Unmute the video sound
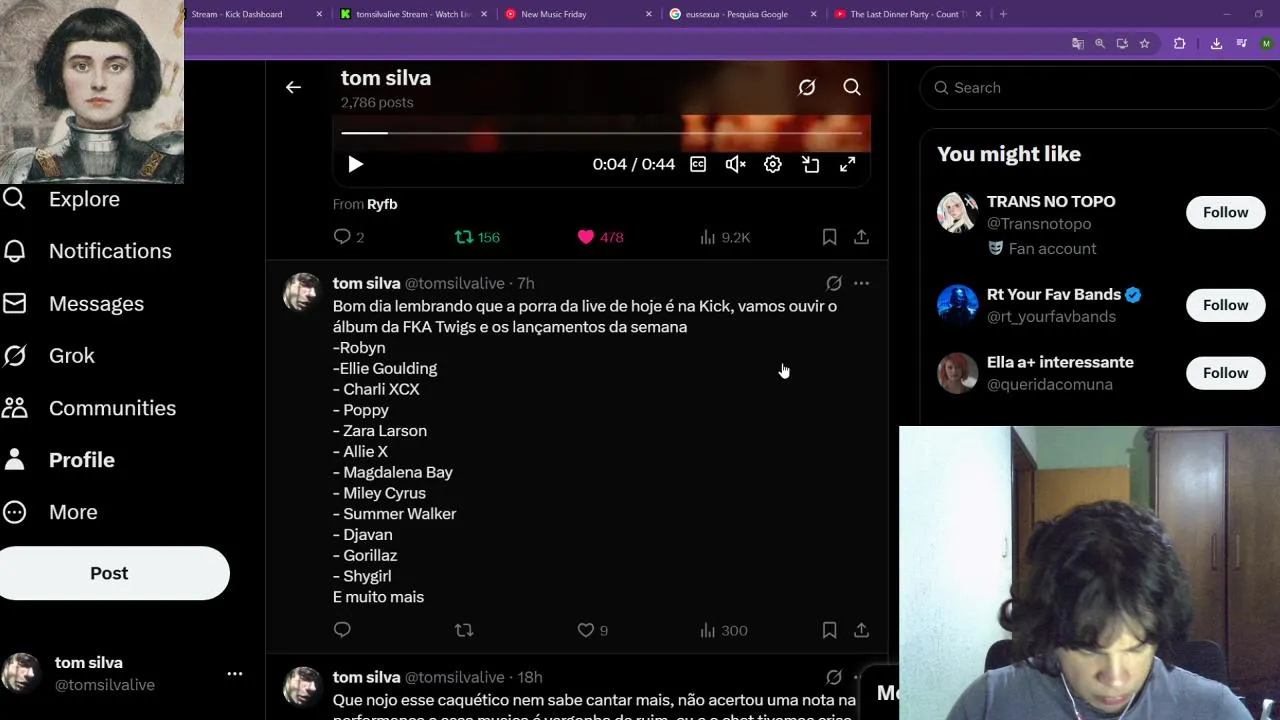This screenshot has width=1280, height=720. point(735,164)
